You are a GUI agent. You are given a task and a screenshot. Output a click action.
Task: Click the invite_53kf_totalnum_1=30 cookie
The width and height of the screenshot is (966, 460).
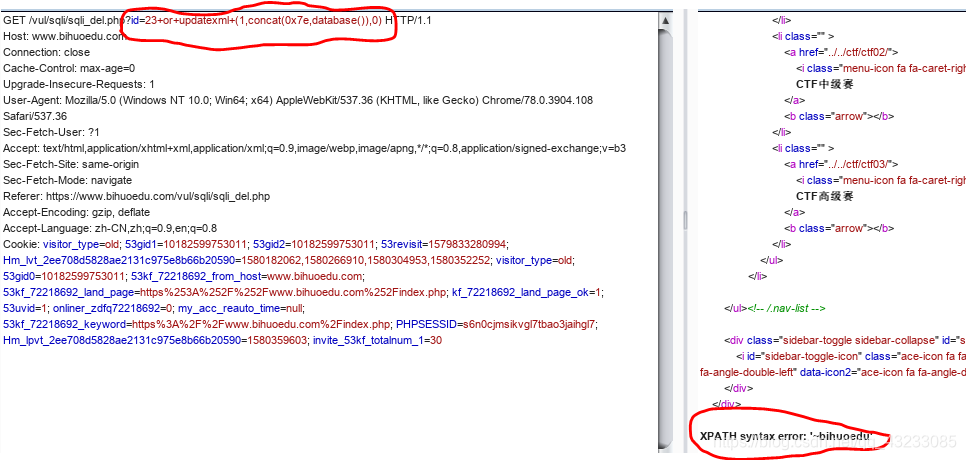pos(378,341)
